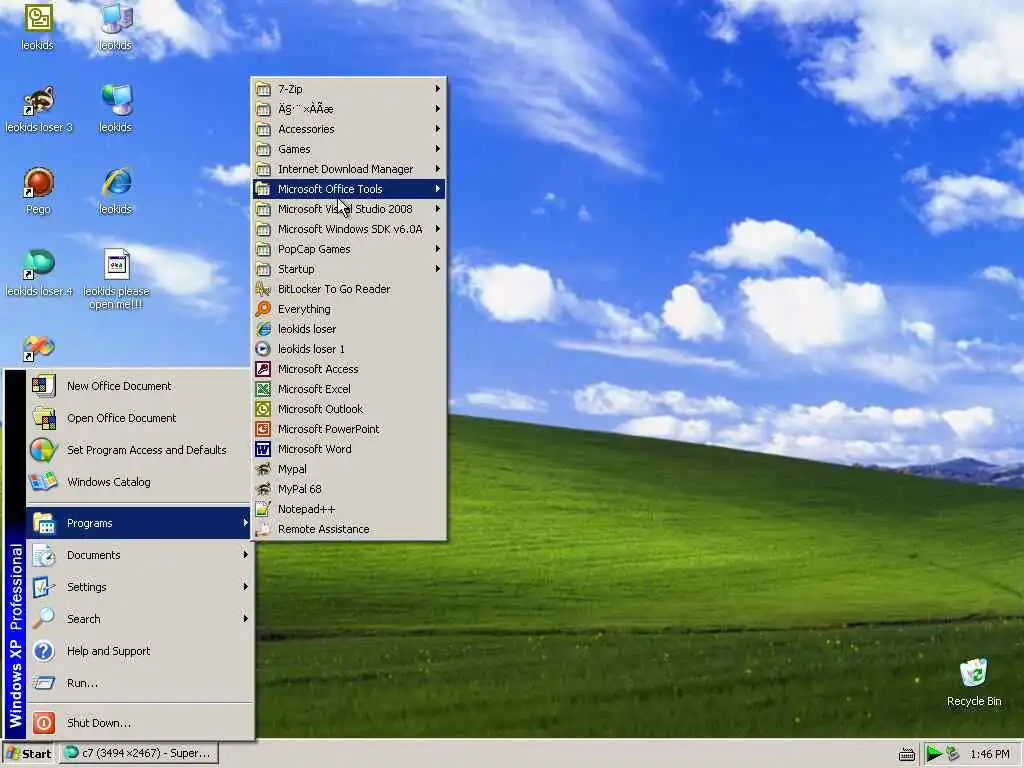Click Internet Explorer-style leokids desktop icon
Image resolution: width=1024 pixels, height=768 pixels.
tap(116, 191)
